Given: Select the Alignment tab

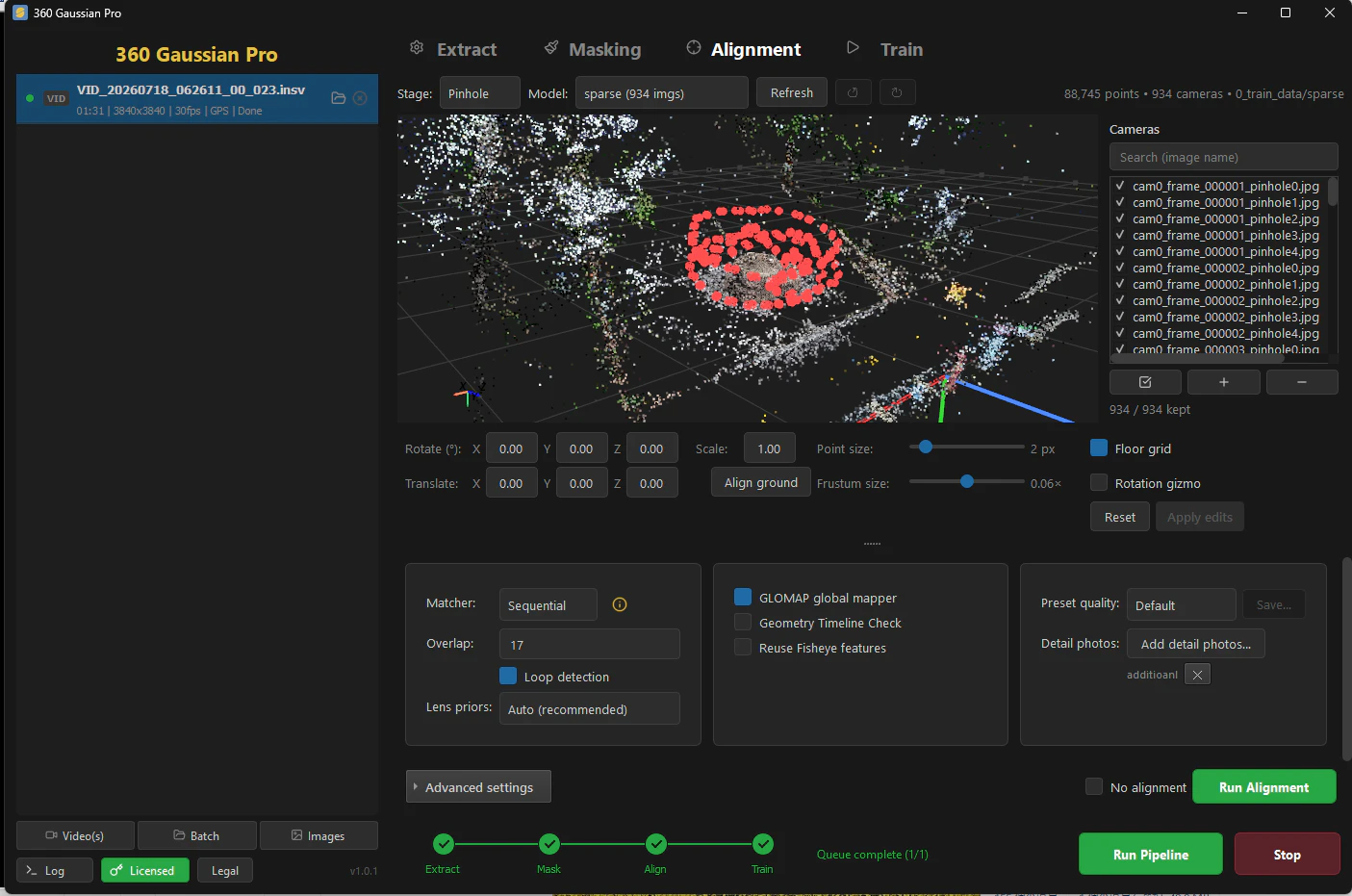Looking at the screenshot, I should (x=744, y=49).
